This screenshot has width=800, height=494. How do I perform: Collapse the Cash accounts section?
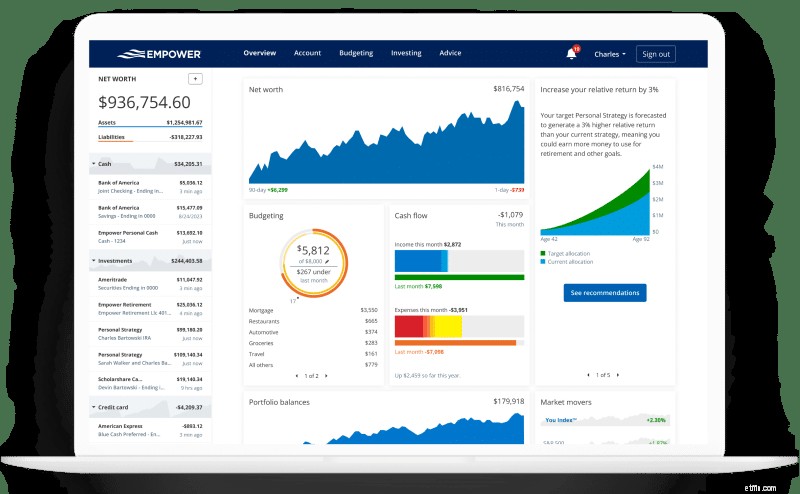click(94, 164)
